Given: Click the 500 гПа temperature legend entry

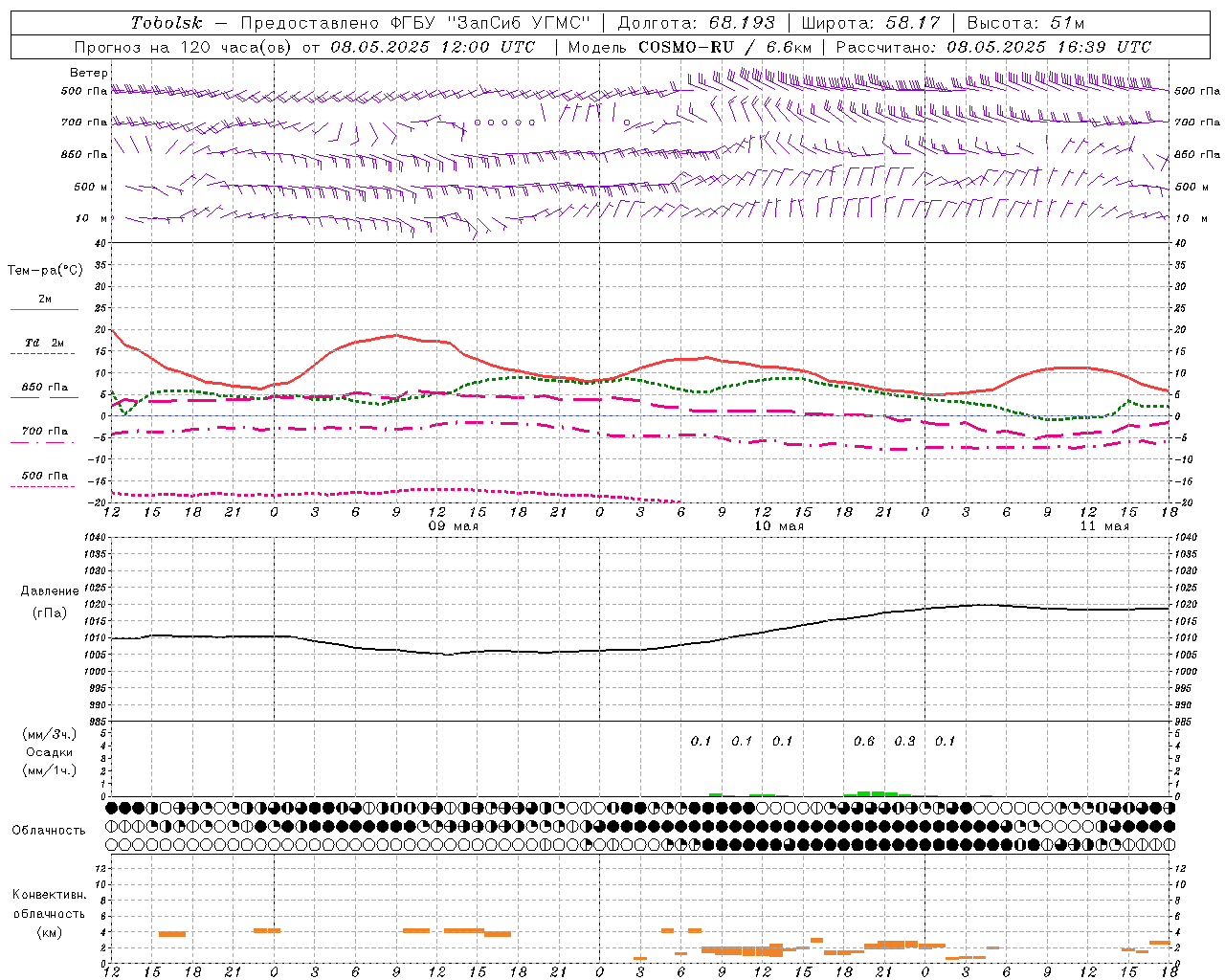Looking at the screenshot, I should (45, 476).
